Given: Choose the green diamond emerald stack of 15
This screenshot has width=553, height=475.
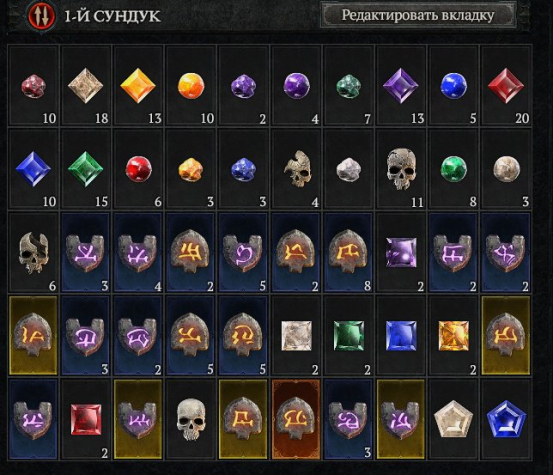Looking at the screenshot, I should click(86, 169).
